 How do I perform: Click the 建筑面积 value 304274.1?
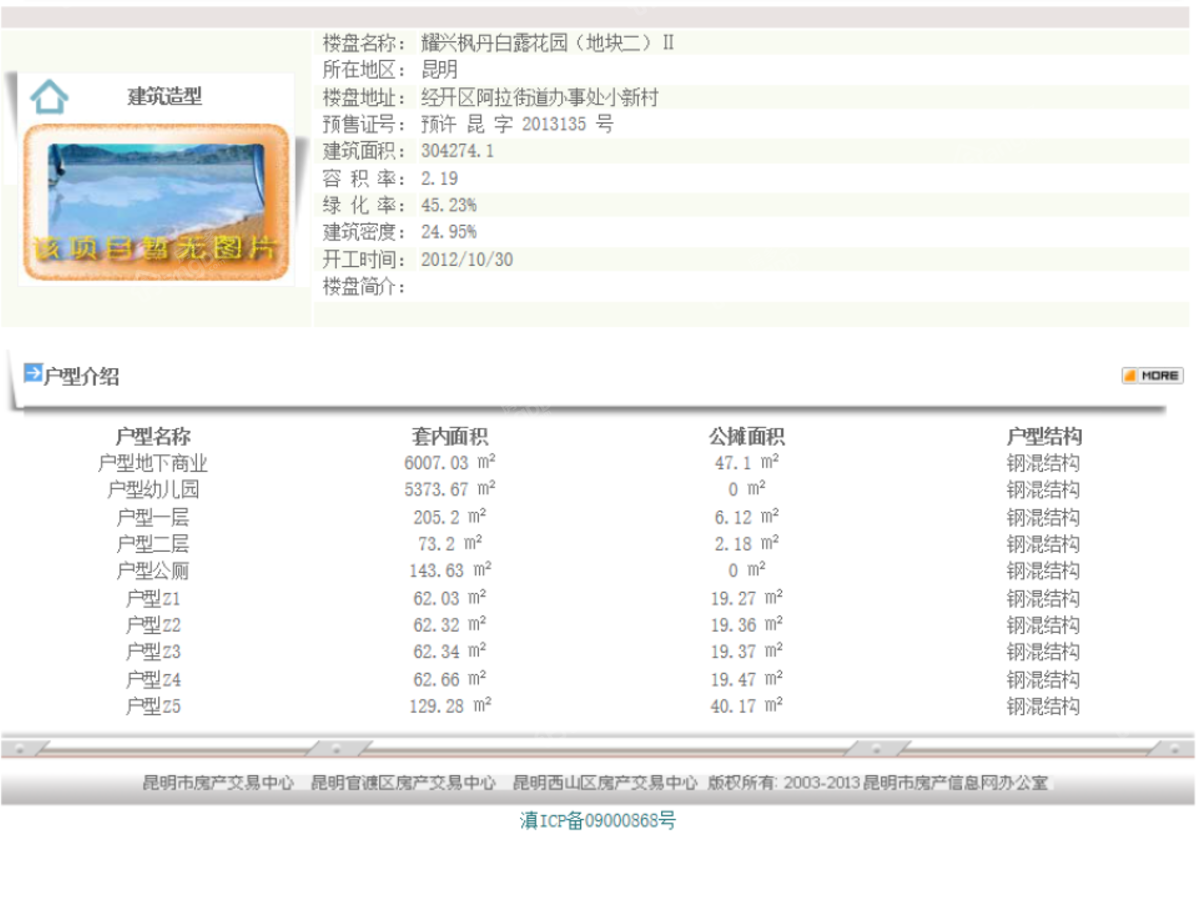click(x=458, y=152)
